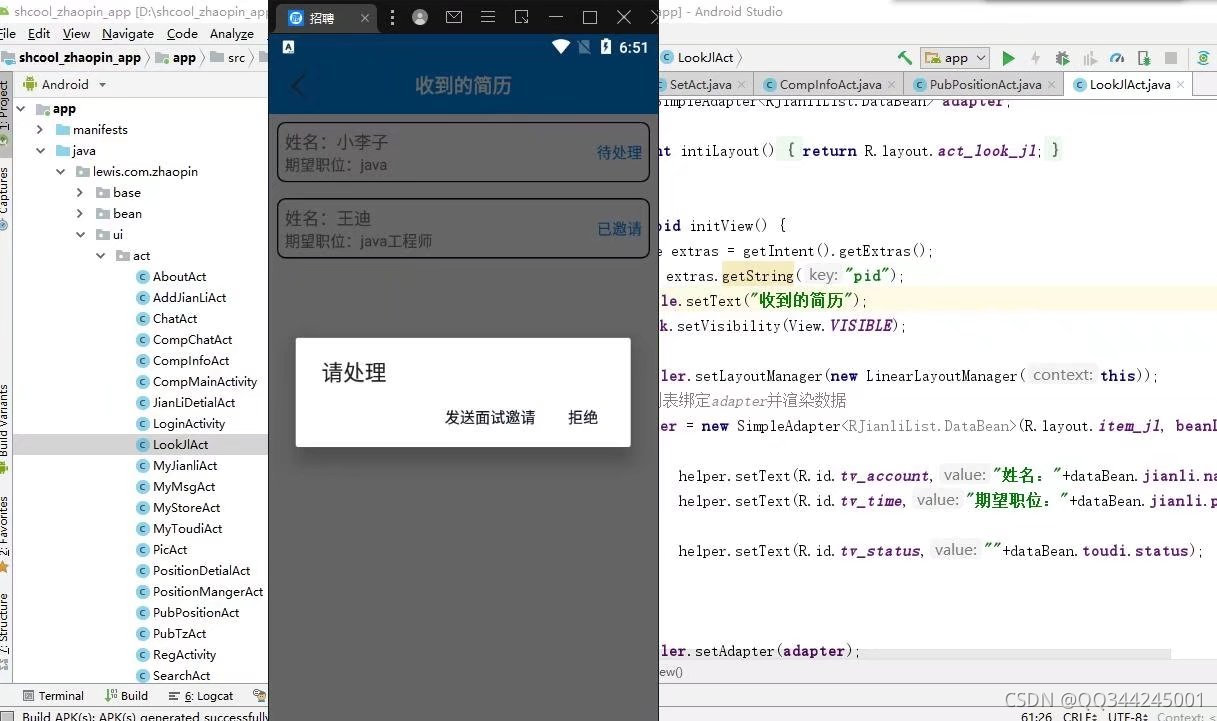1217x721 pixels.
Task: Click the src breadcrumb folder
Action: click(228, 58)
